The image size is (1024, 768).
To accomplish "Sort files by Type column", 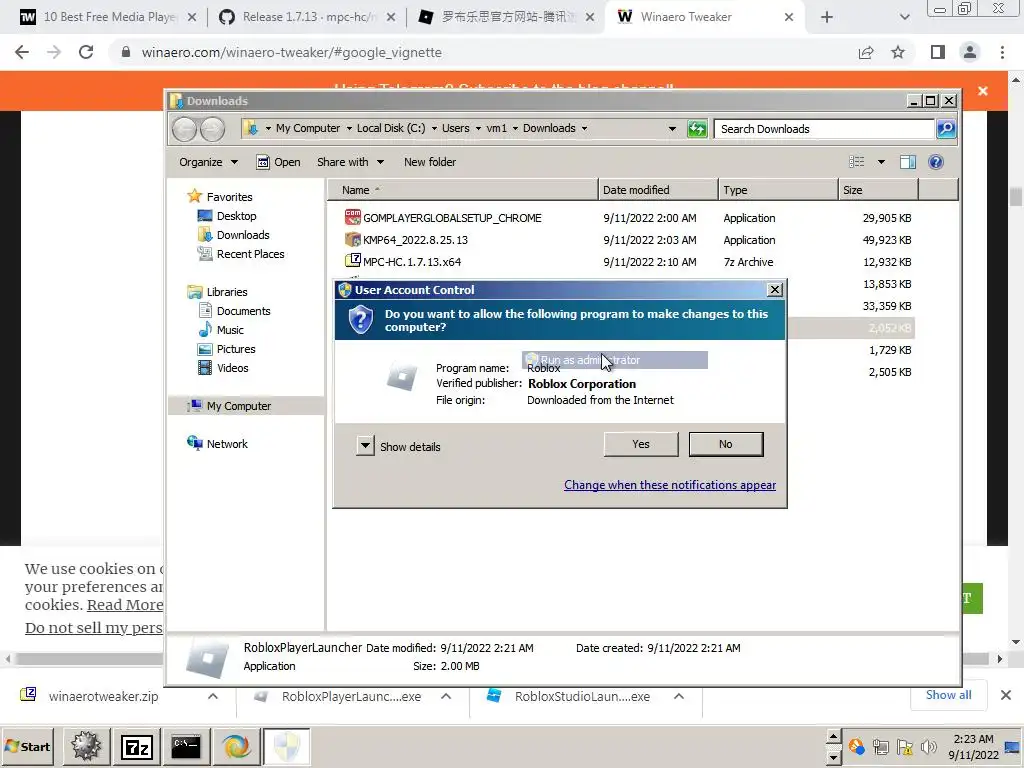I will pyautogui.click(x=778, y=190).
